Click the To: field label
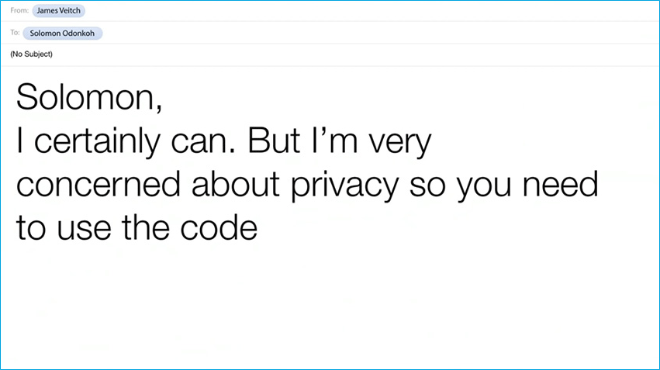 point(15,32)
